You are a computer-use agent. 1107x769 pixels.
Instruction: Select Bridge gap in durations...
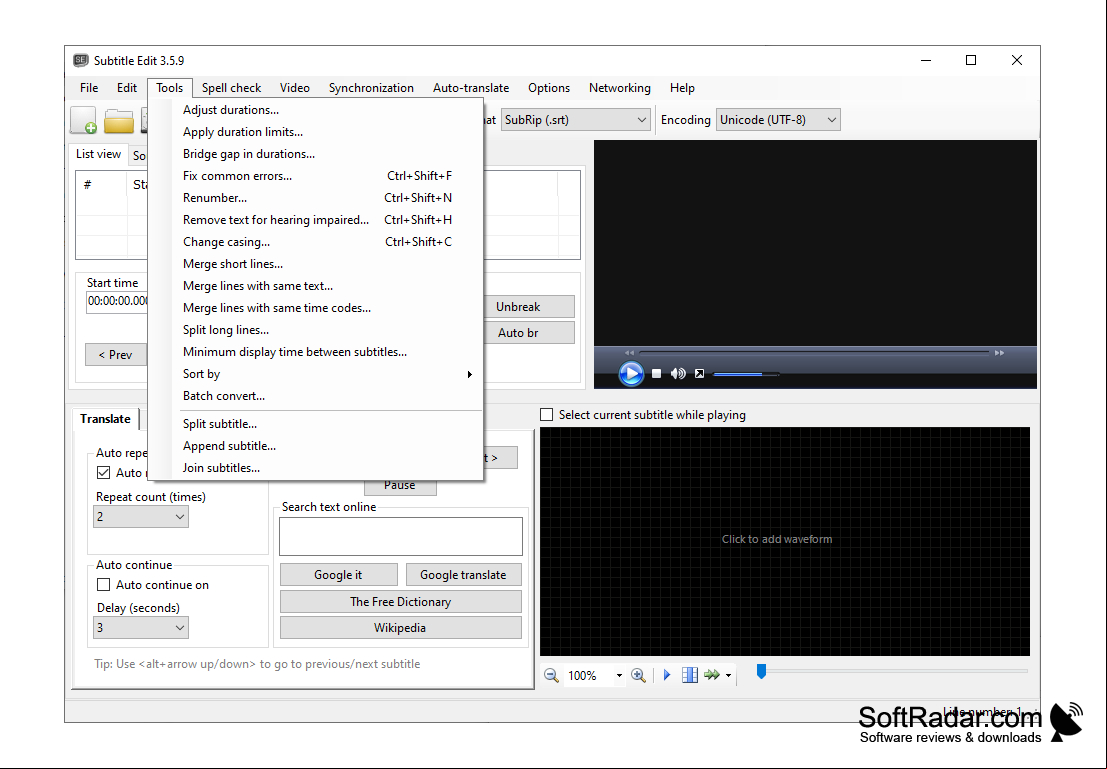326,154
